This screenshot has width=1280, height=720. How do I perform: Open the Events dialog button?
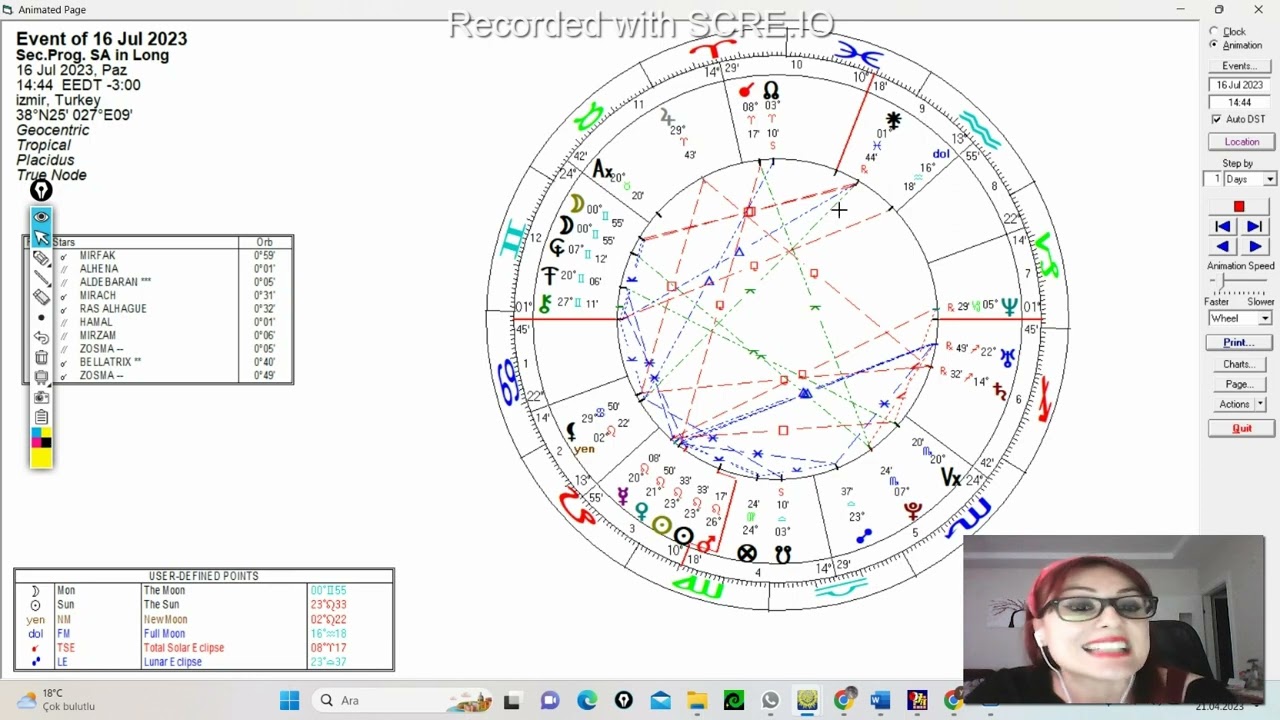pos(1240,66)
